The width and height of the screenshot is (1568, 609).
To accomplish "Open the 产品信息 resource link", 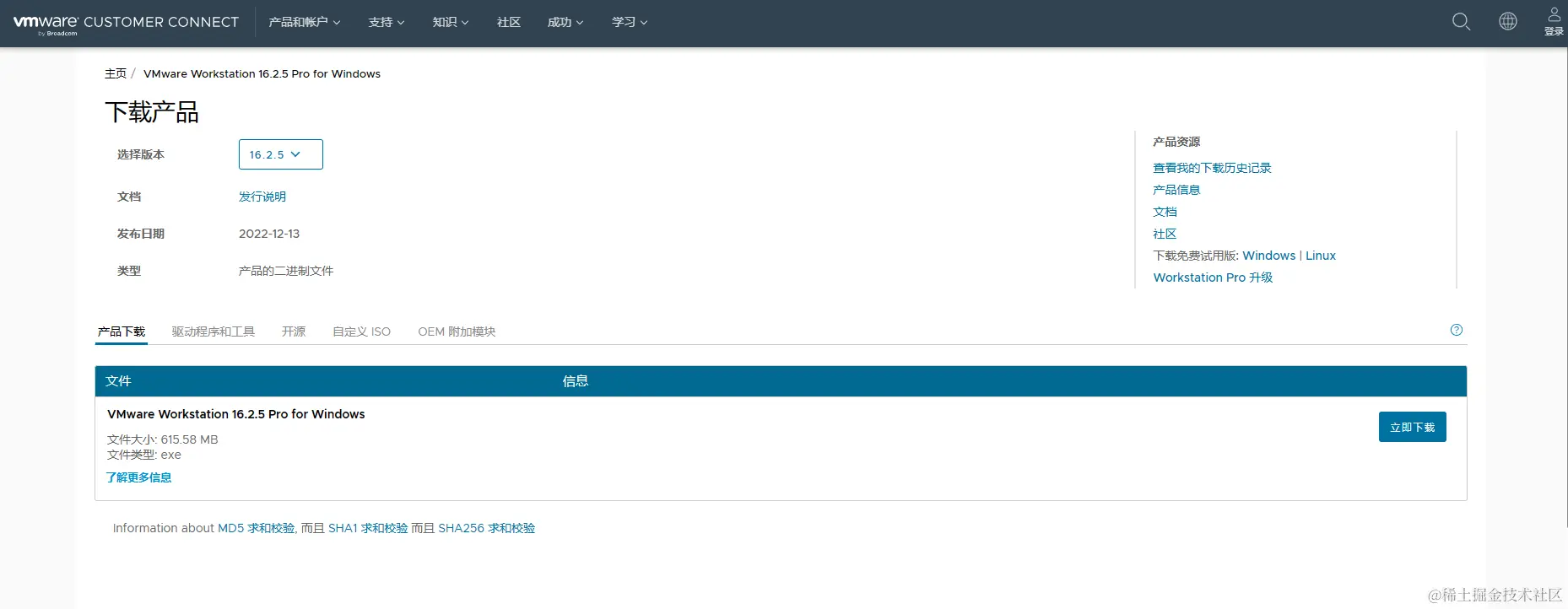I will [1176, 190].
